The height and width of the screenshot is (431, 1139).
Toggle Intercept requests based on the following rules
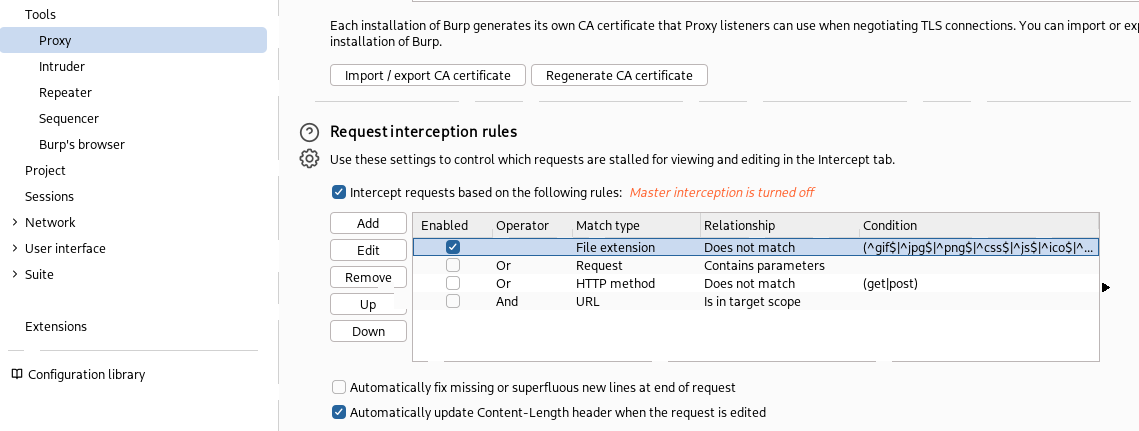point(339,193)
